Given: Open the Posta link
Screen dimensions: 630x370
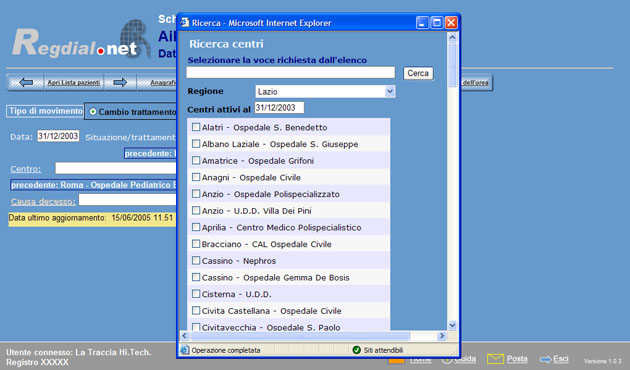Looking at the screenshot, I should coord(517,358).
